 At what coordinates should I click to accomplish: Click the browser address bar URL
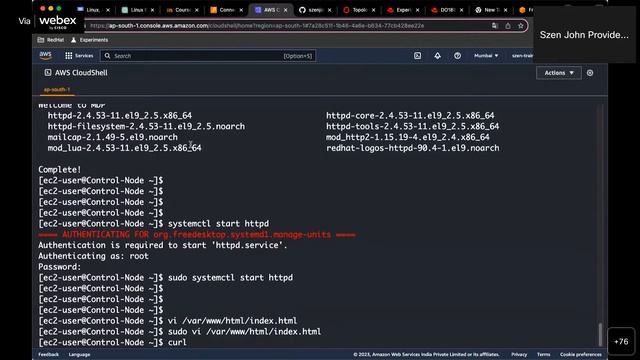point(257,26)
